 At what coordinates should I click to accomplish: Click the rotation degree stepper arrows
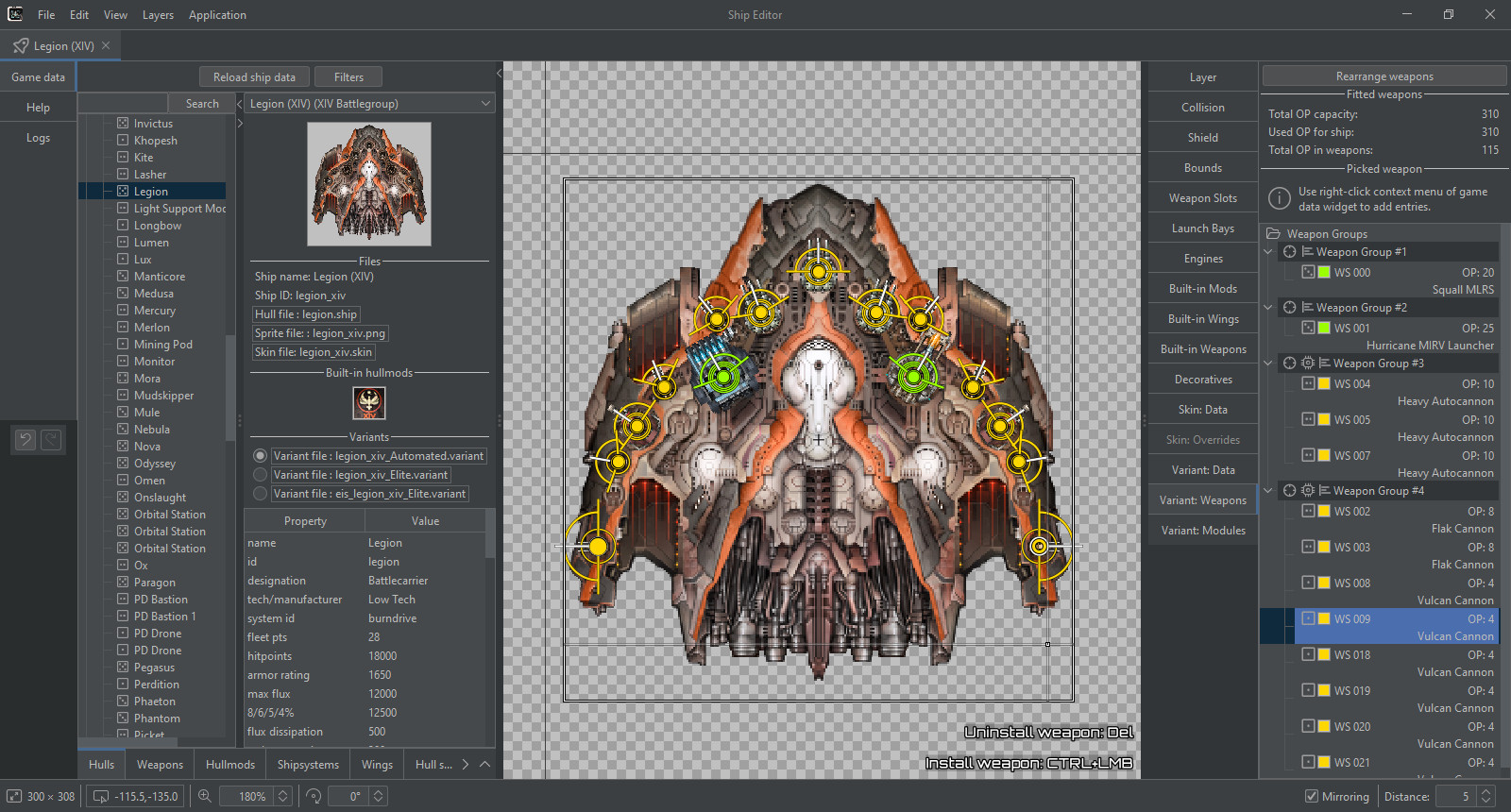pyautogui.click(x=379, y=796)
